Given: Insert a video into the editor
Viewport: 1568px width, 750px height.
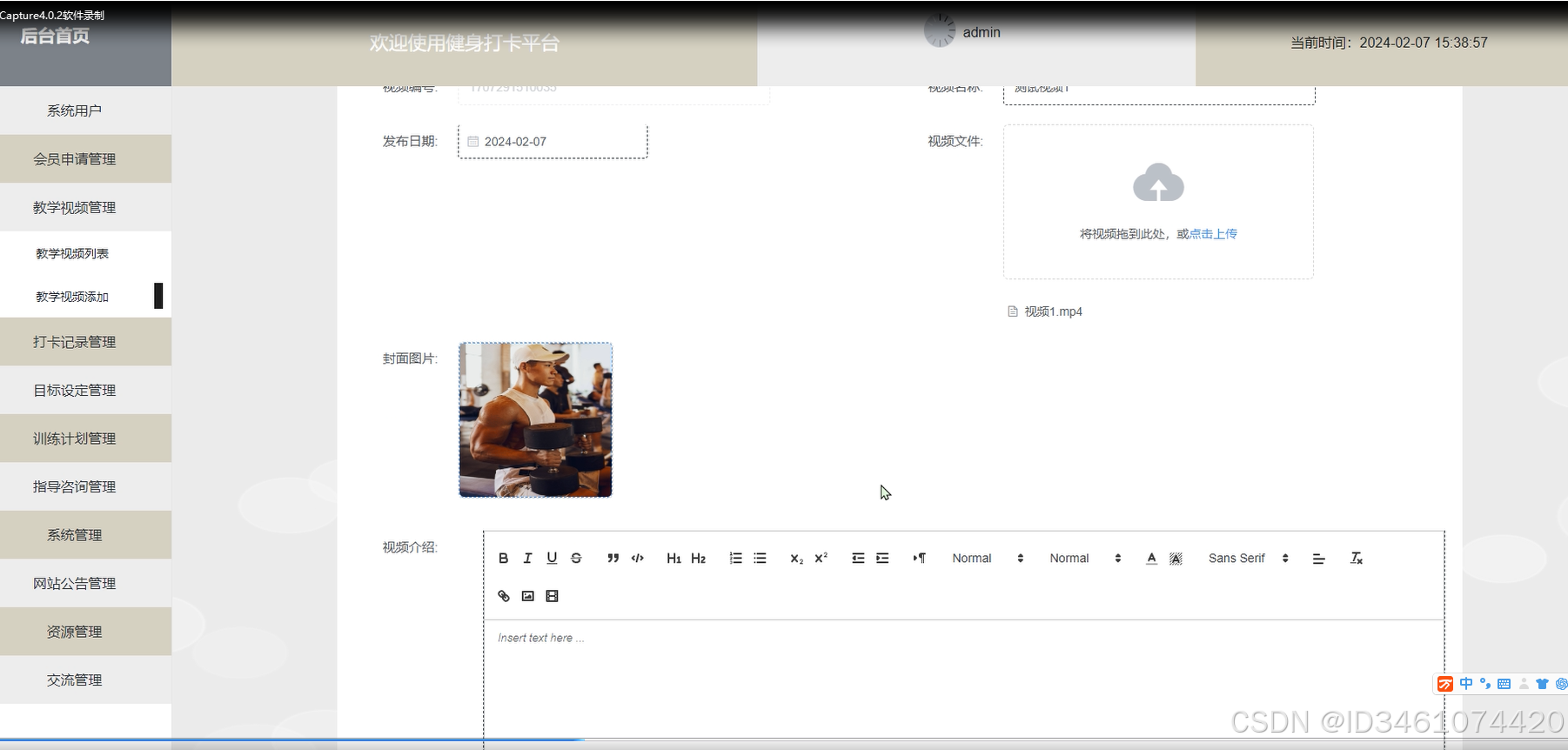Looking at the screenshot, I should tap(552, 596).
